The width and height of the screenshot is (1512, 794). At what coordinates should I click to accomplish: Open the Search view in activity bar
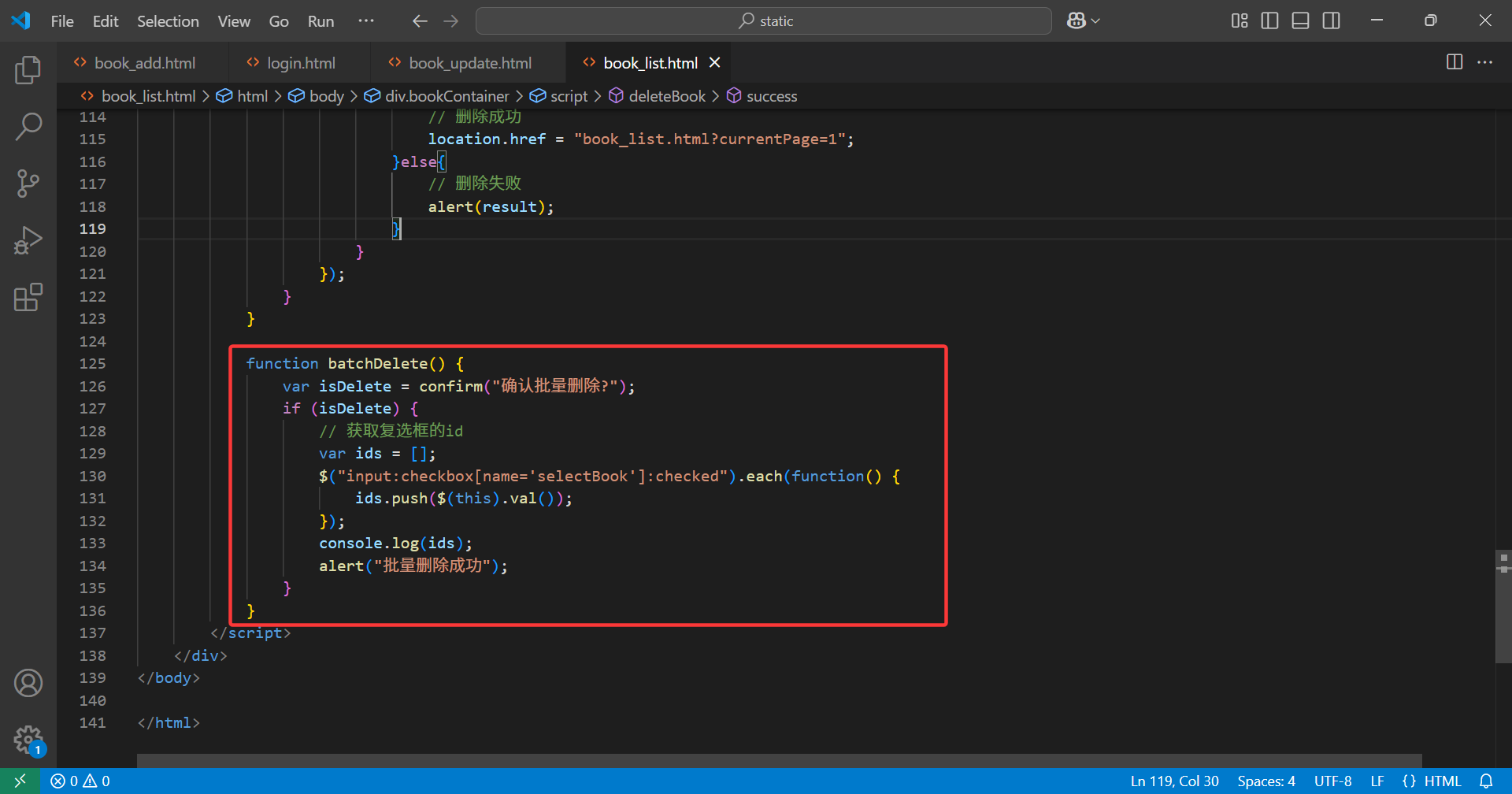click(x=28, y=126)
